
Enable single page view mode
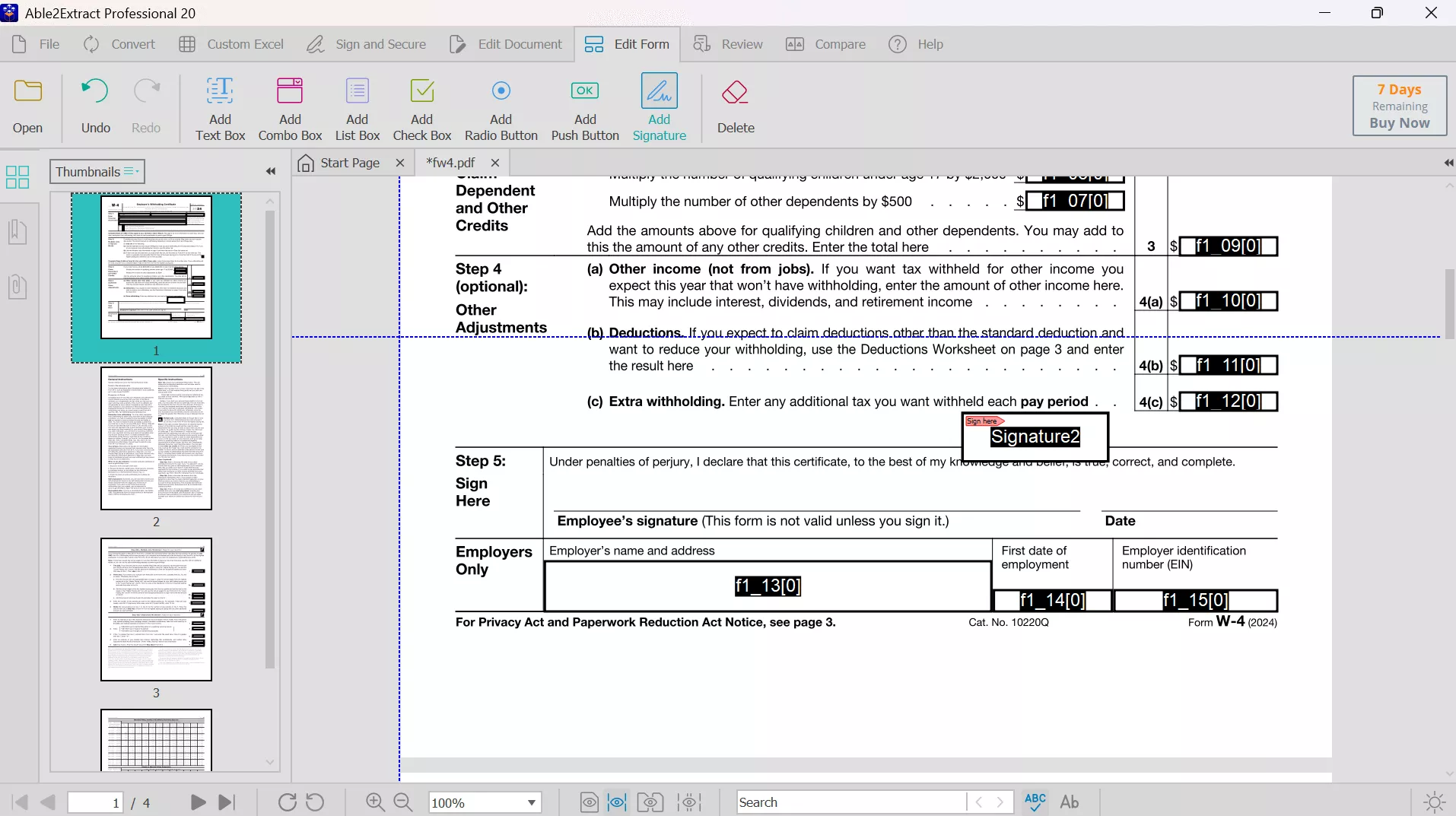[x=590, y=802]
